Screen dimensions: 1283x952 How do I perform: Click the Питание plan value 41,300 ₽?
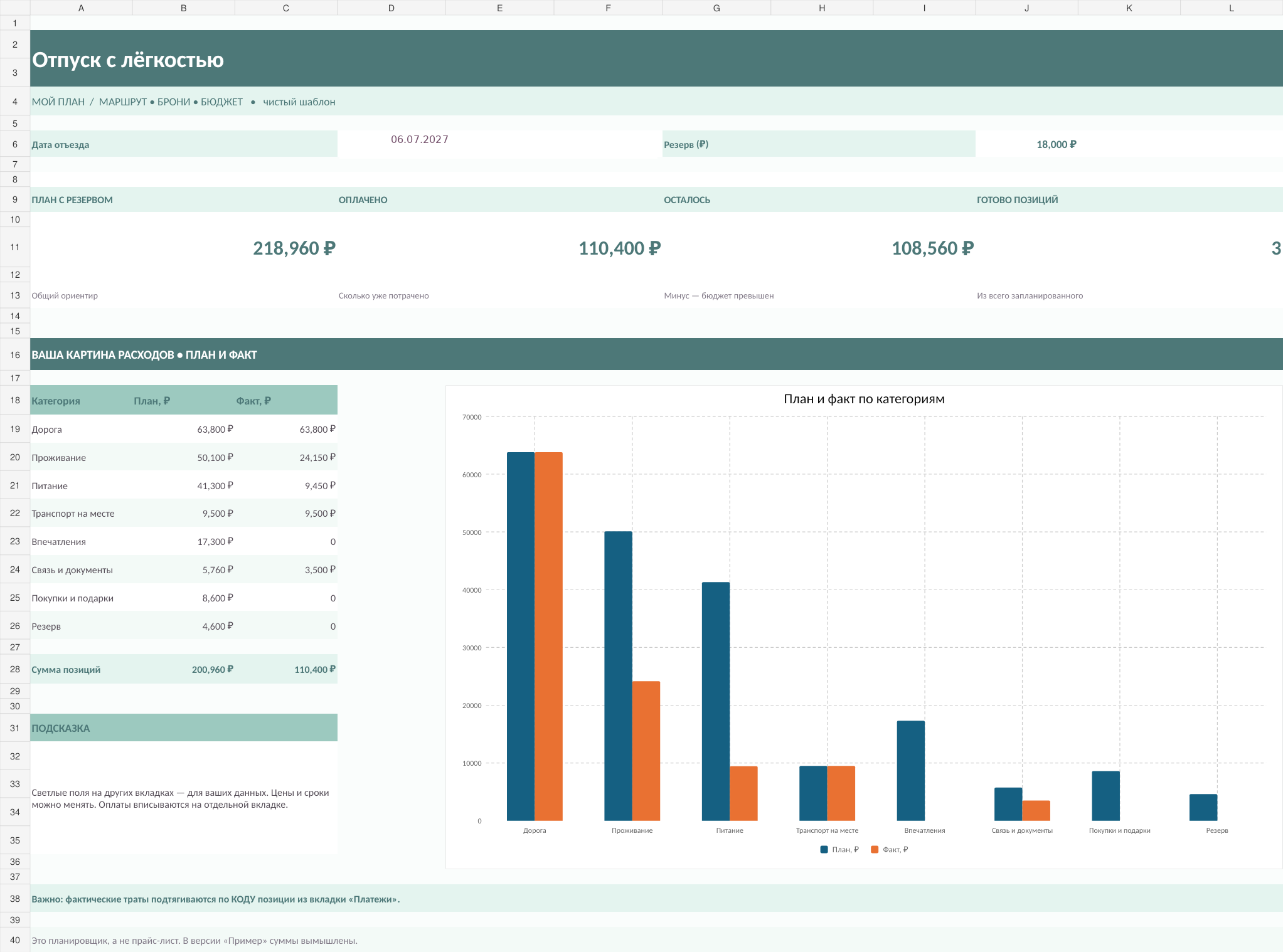[215, 485]
